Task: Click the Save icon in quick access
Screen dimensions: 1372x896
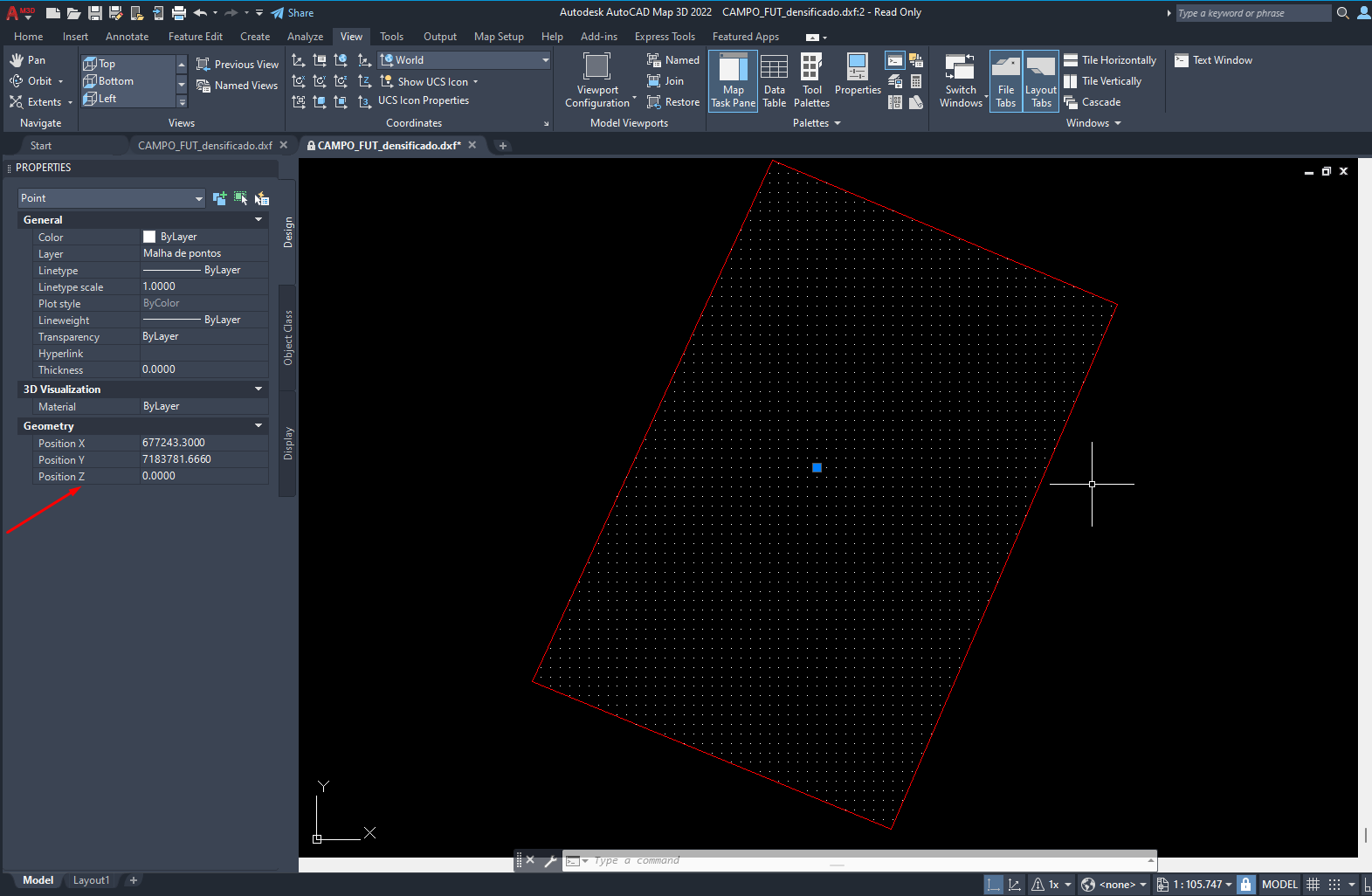Action: (x=95, y=13)
